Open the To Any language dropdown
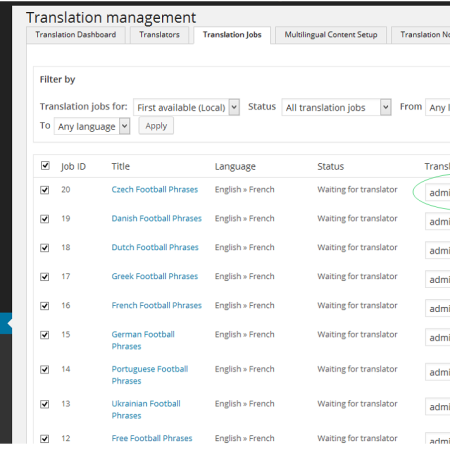 click(92, 126)
